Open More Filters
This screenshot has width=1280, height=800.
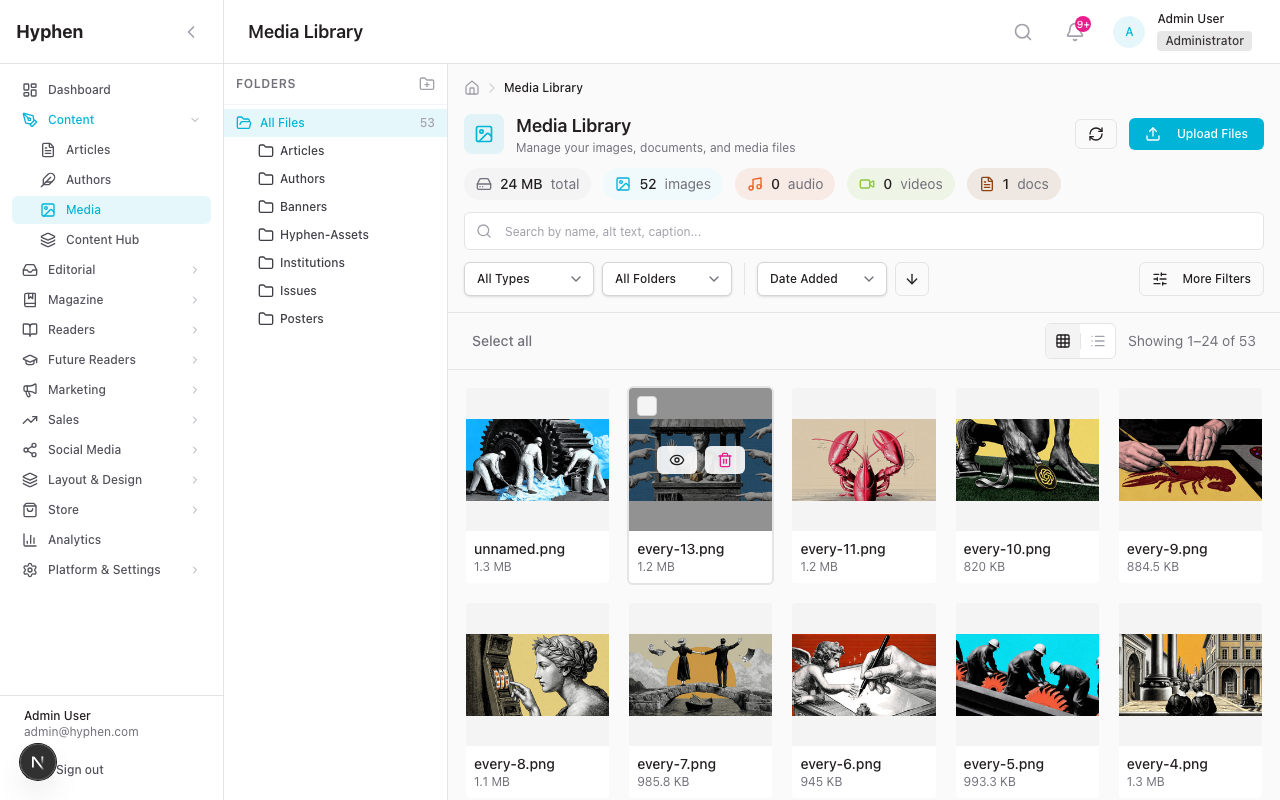(x=1201, y=279)
